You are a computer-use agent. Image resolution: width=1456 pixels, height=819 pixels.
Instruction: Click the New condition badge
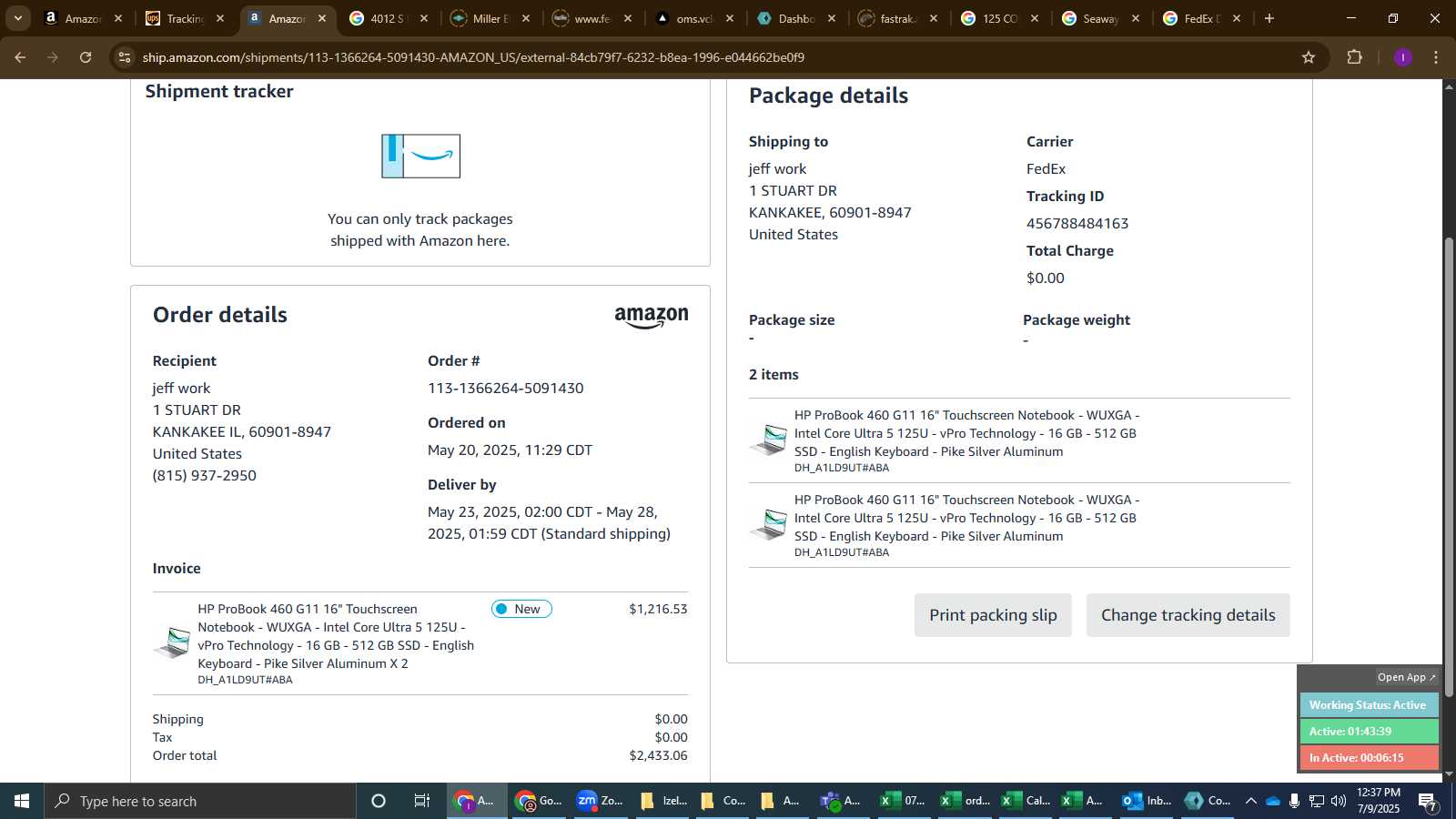click(521, 609)
